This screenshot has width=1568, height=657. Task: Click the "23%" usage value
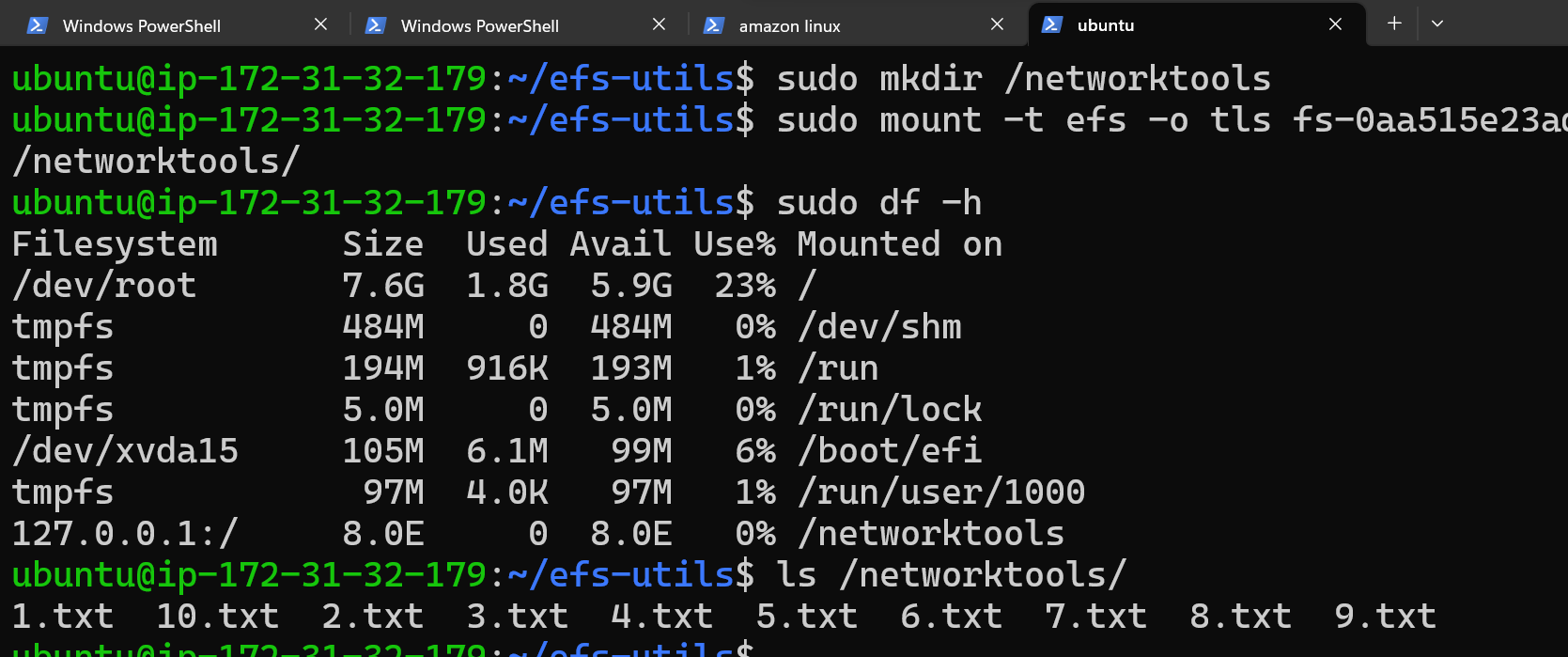pyautogui.click(x=745, y=286)
